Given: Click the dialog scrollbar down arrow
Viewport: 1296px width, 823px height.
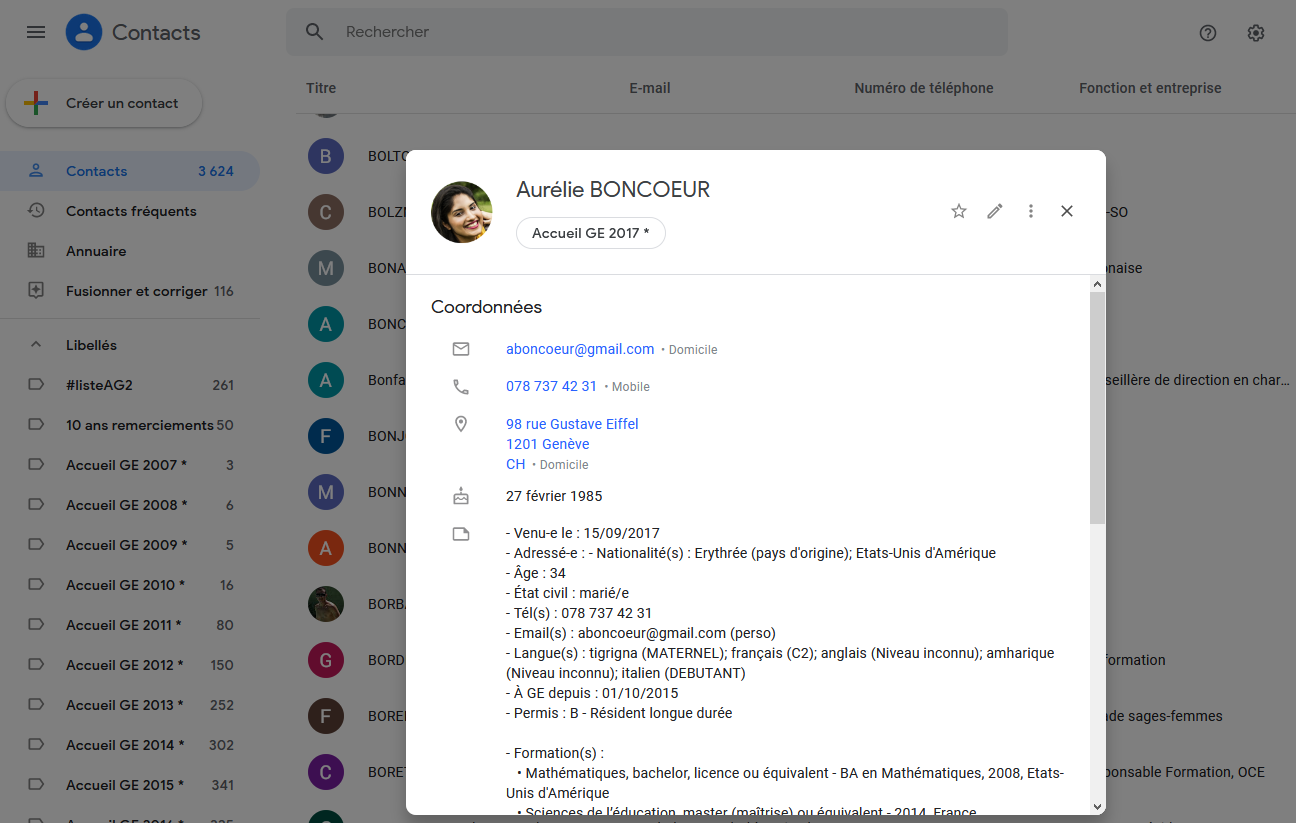Looking at the screenshot, I should point(1098,806).
